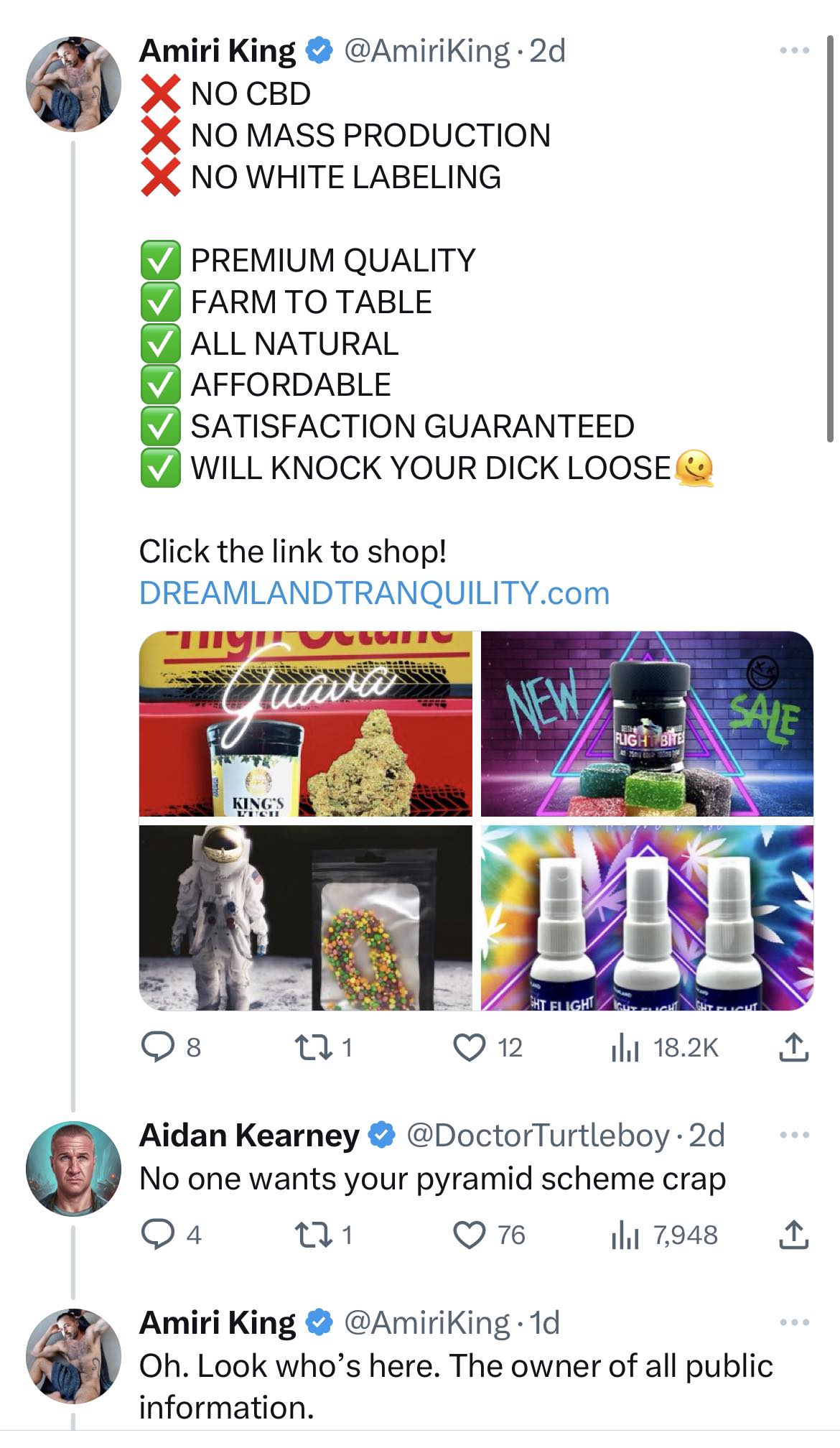
Task: Open Aidan Kearney's profile avatar
Action: coord(73,1168)
